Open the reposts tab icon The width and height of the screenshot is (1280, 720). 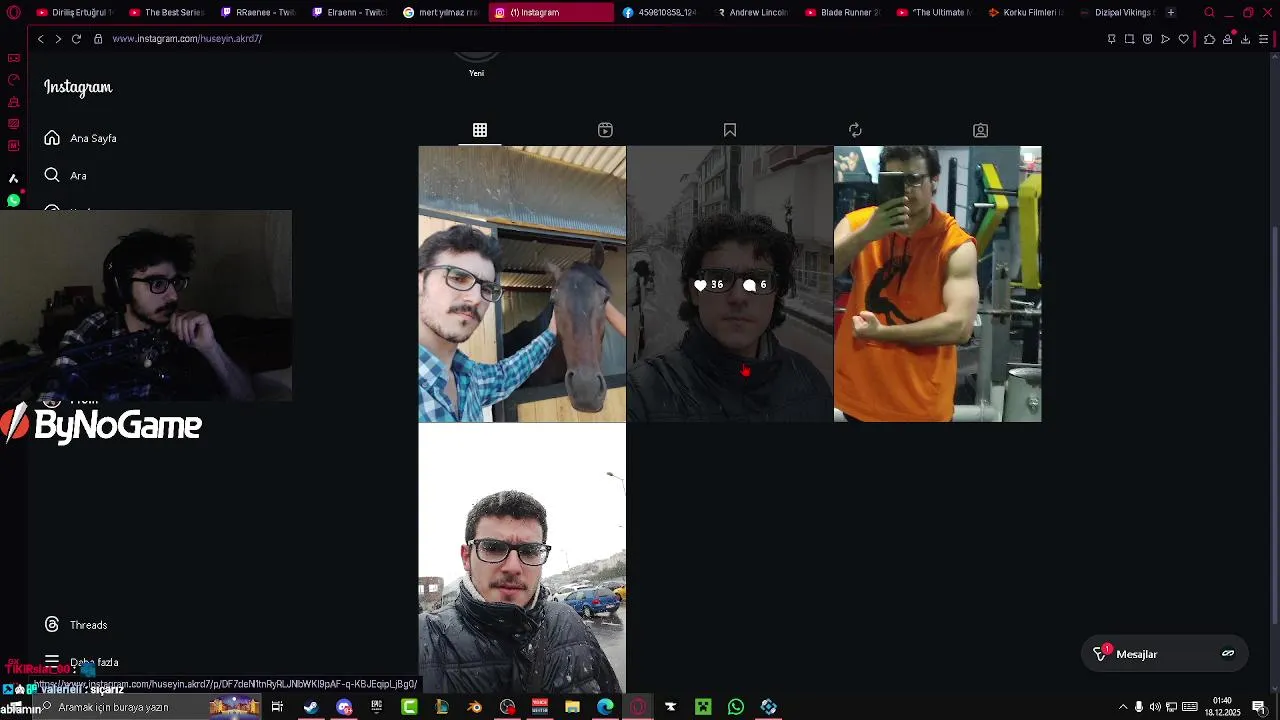coord(855,130)
